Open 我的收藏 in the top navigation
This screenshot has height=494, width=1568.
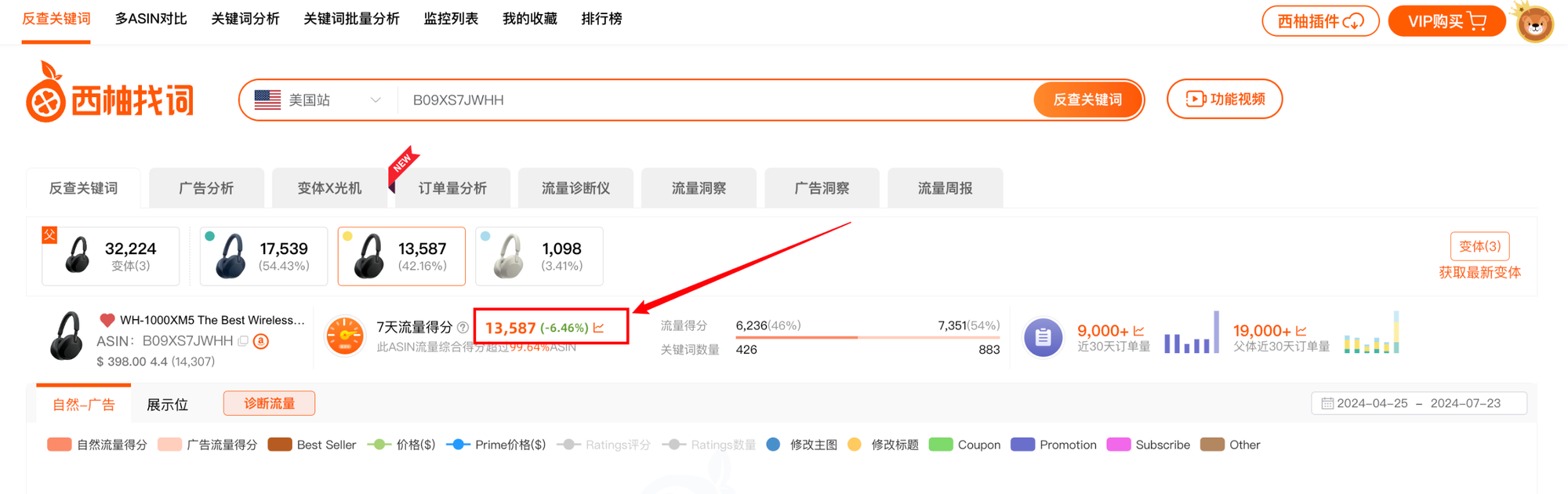coord(530,19)
